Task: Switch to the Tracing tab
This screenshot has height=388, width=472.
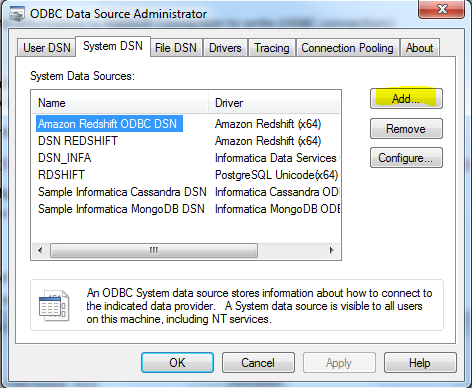Action: click(x=272, y=48)
